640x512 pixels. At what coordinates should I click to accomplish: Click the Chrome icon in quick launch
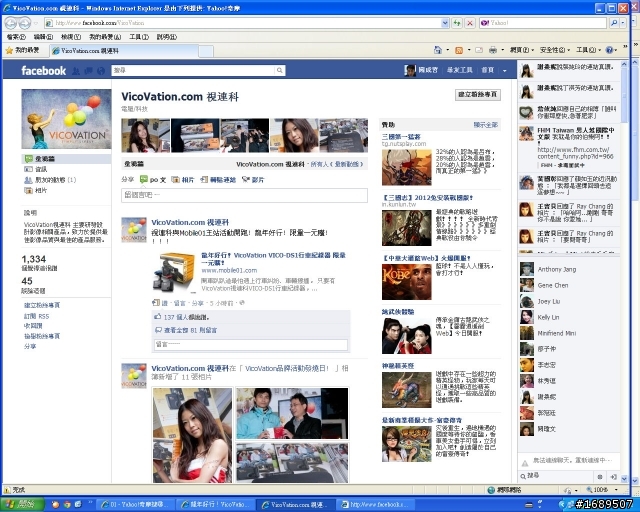[x=67, y=504]
